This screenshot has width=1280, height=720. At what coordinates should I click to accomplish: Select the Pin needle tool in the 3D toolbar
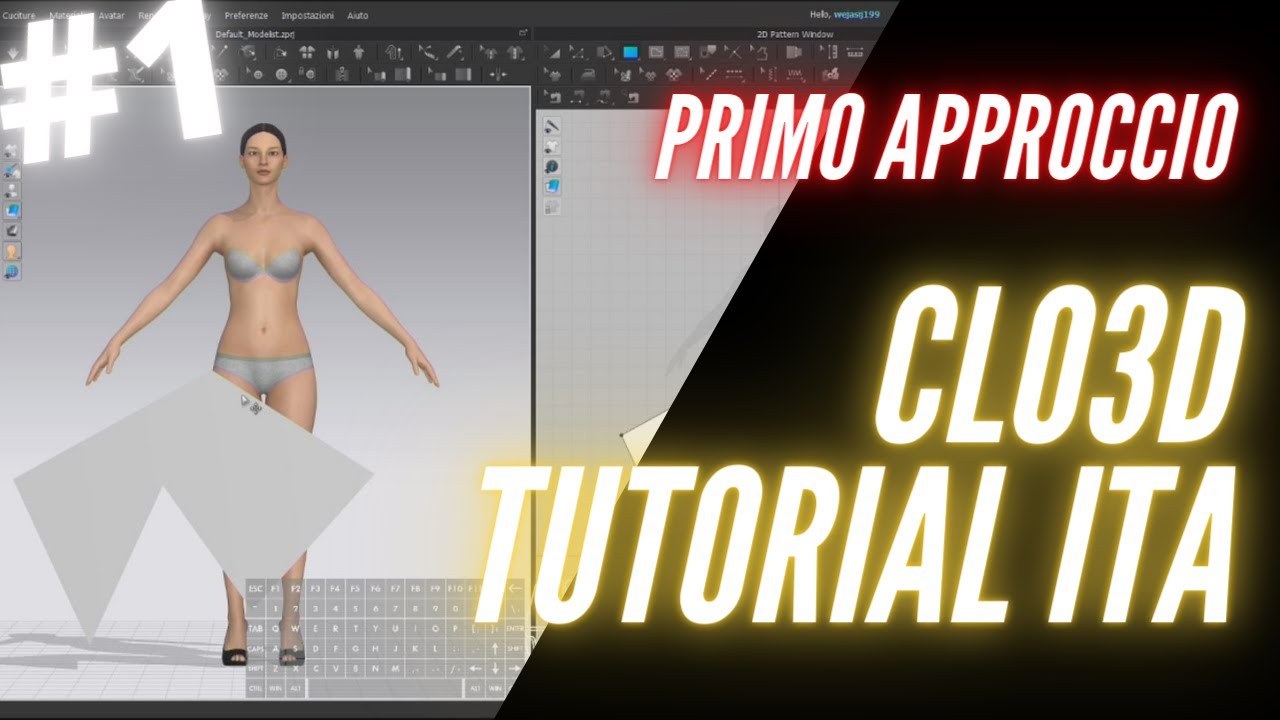coord(222,52)
